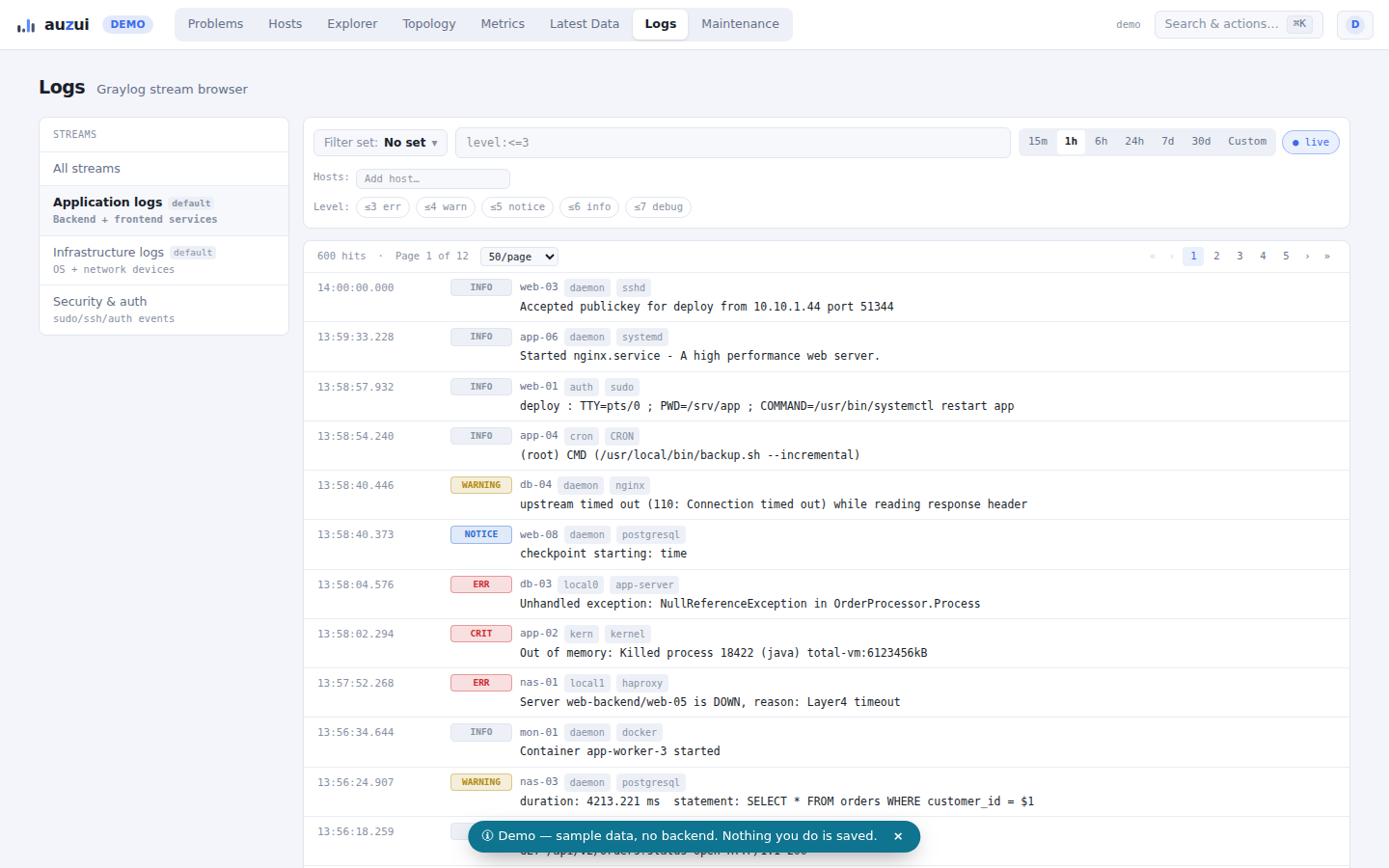Click the WARNING badge on nas-03 entry
Viewport: 1389px width, 868px height.
click(481, 782)
